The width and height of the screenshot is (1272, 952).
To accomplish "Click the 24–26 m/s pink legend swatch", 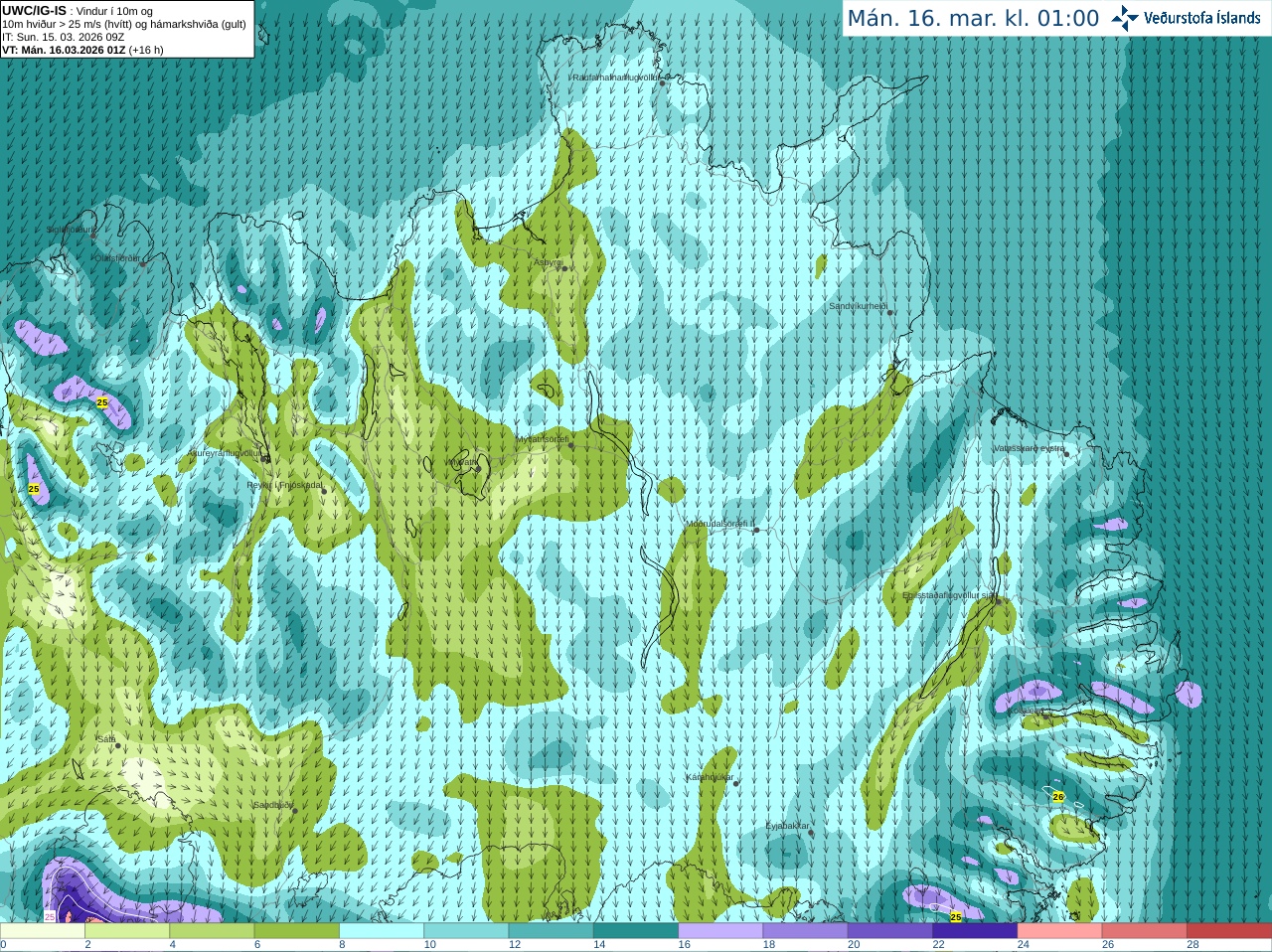I will (x=1060, y=931).
